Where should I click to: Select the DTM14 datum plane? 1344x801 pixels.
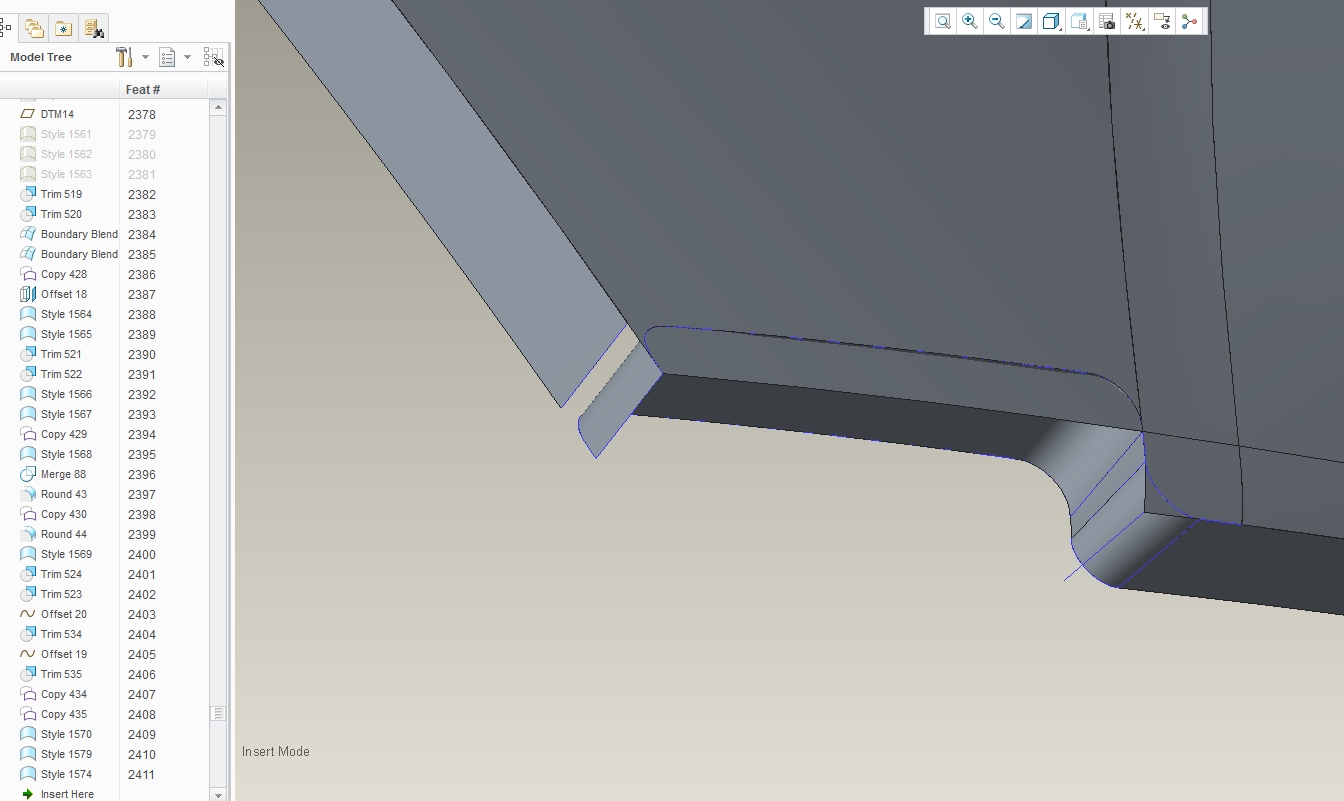tap(57, 114)
